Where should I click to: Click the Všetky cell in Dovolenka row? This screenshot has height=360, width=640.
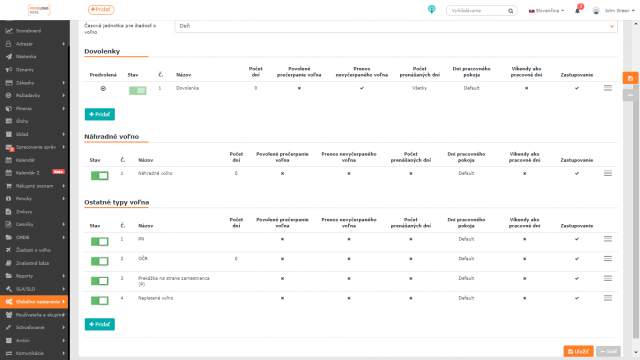(x=420, y=88)
